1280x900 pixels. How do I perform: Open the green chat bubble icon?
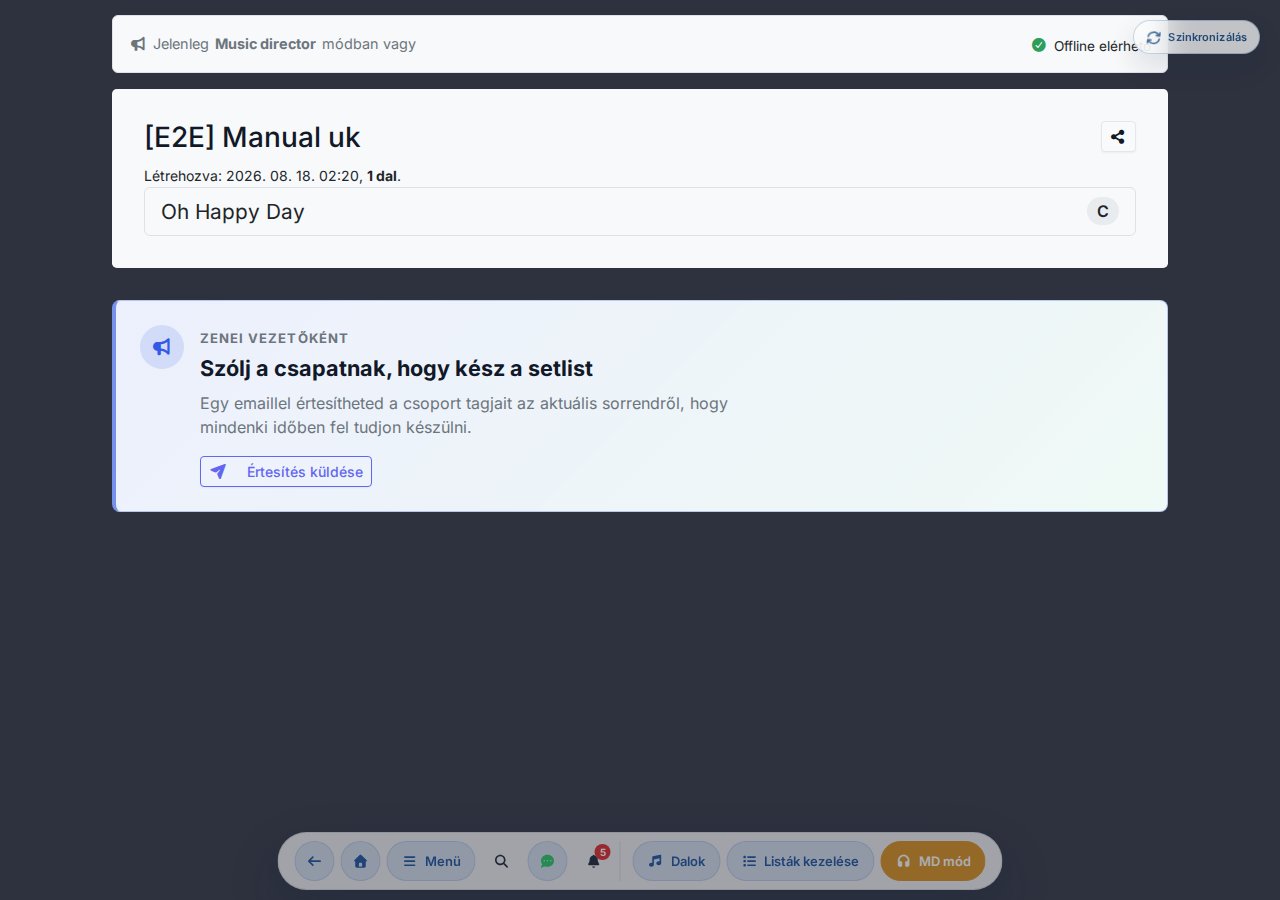coord(547,861)
